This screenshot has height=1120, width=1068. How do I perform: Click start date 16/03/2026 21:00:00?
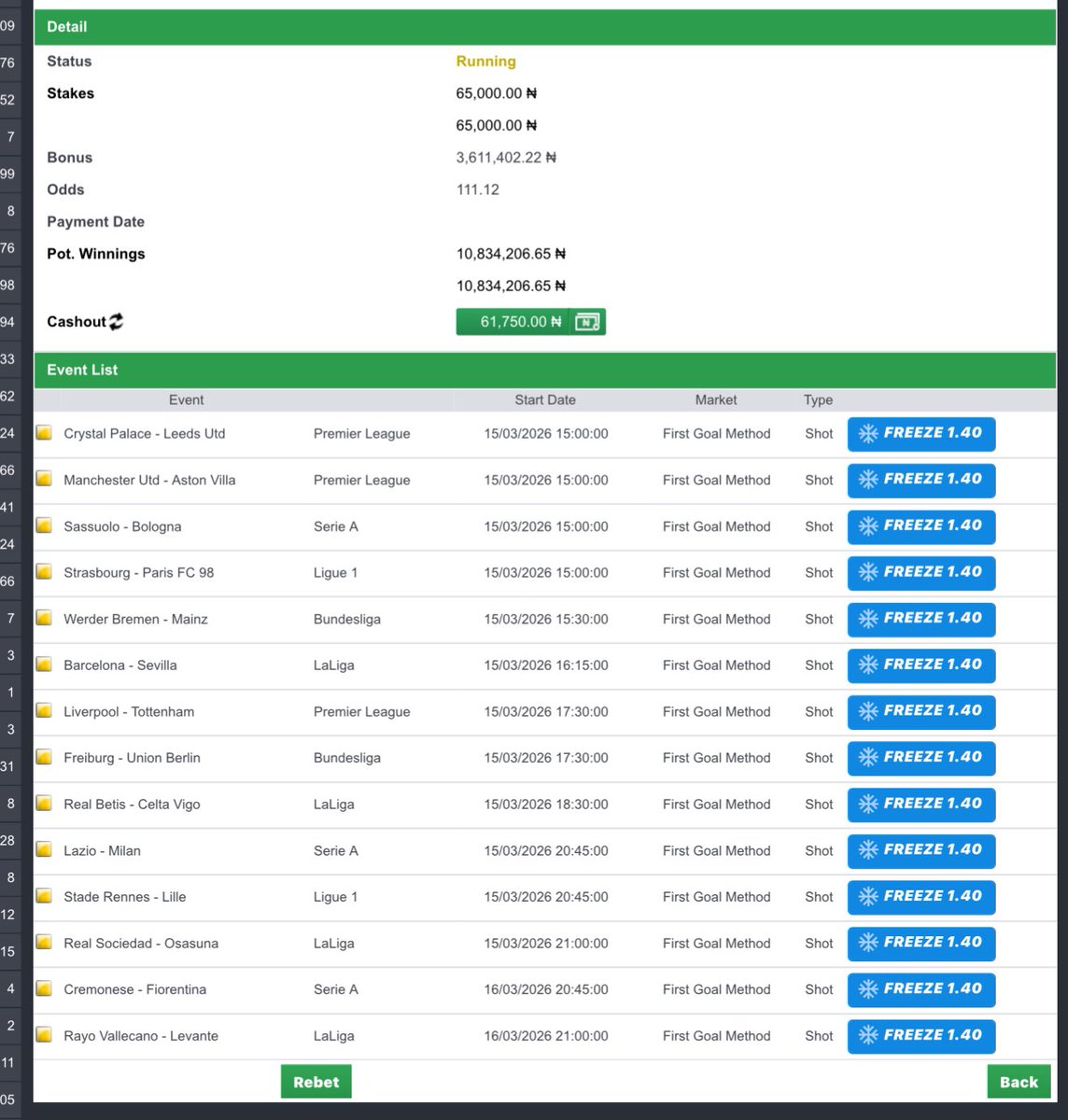click(x=546, y=1036)
